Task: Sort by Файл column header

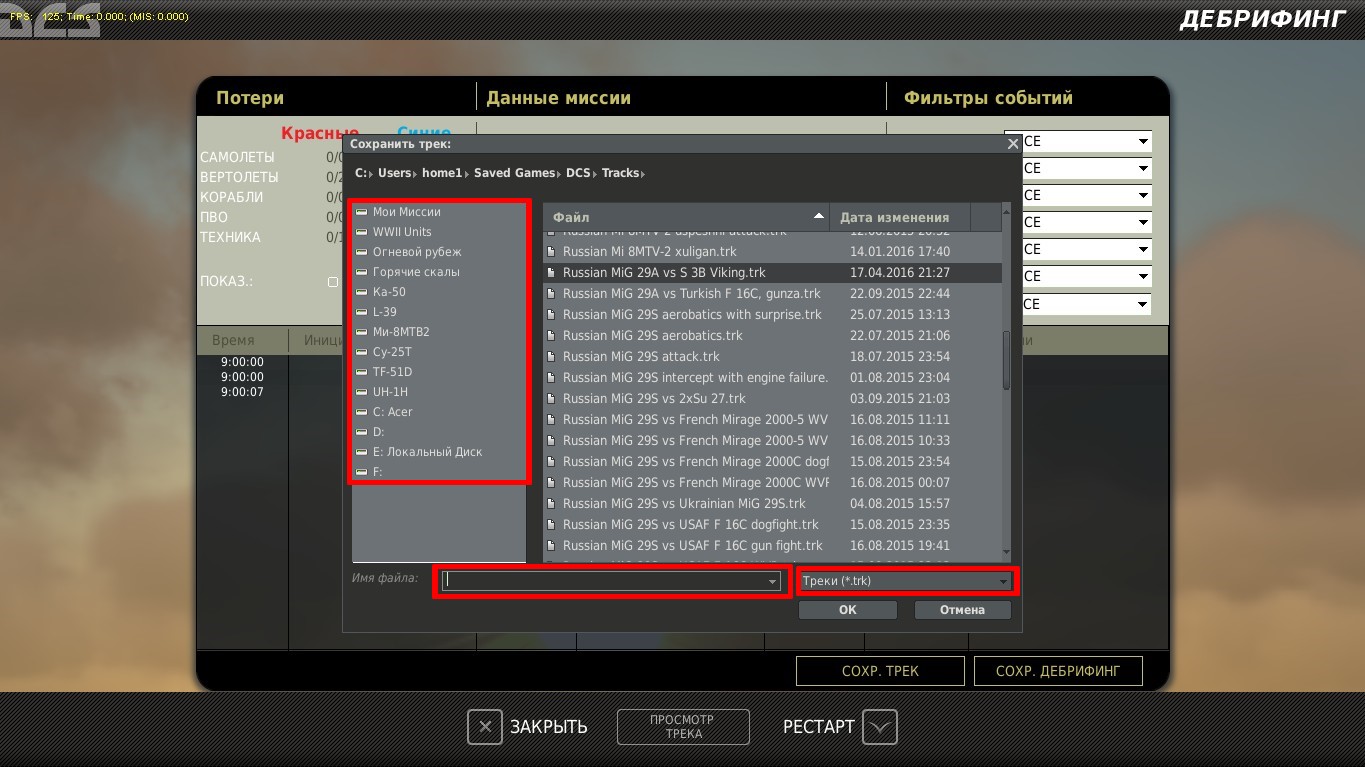Action: [x=686, y=217]
